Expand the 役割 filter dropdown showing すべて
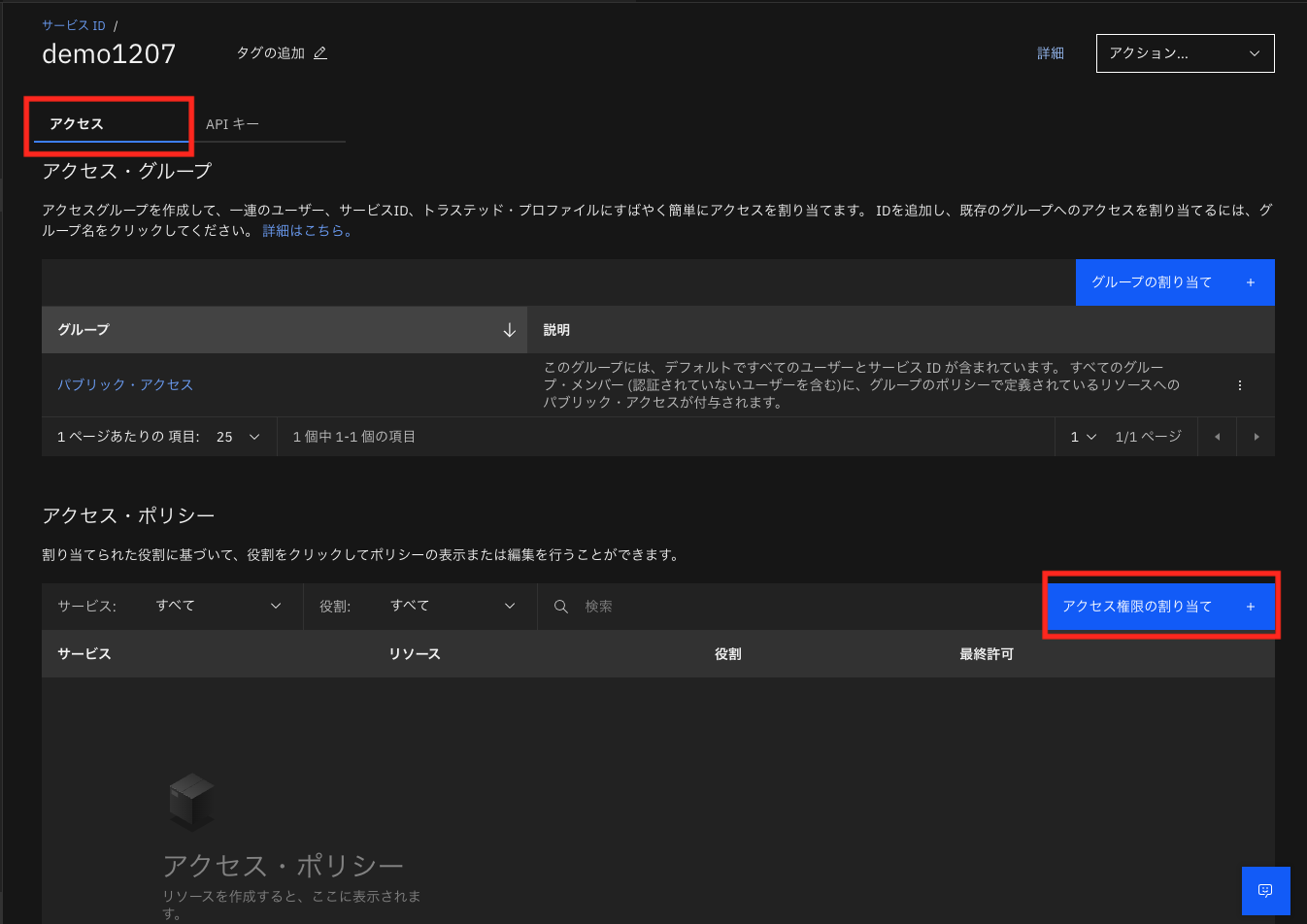Viewport: 1307px width, 924px height. (452, 606)
